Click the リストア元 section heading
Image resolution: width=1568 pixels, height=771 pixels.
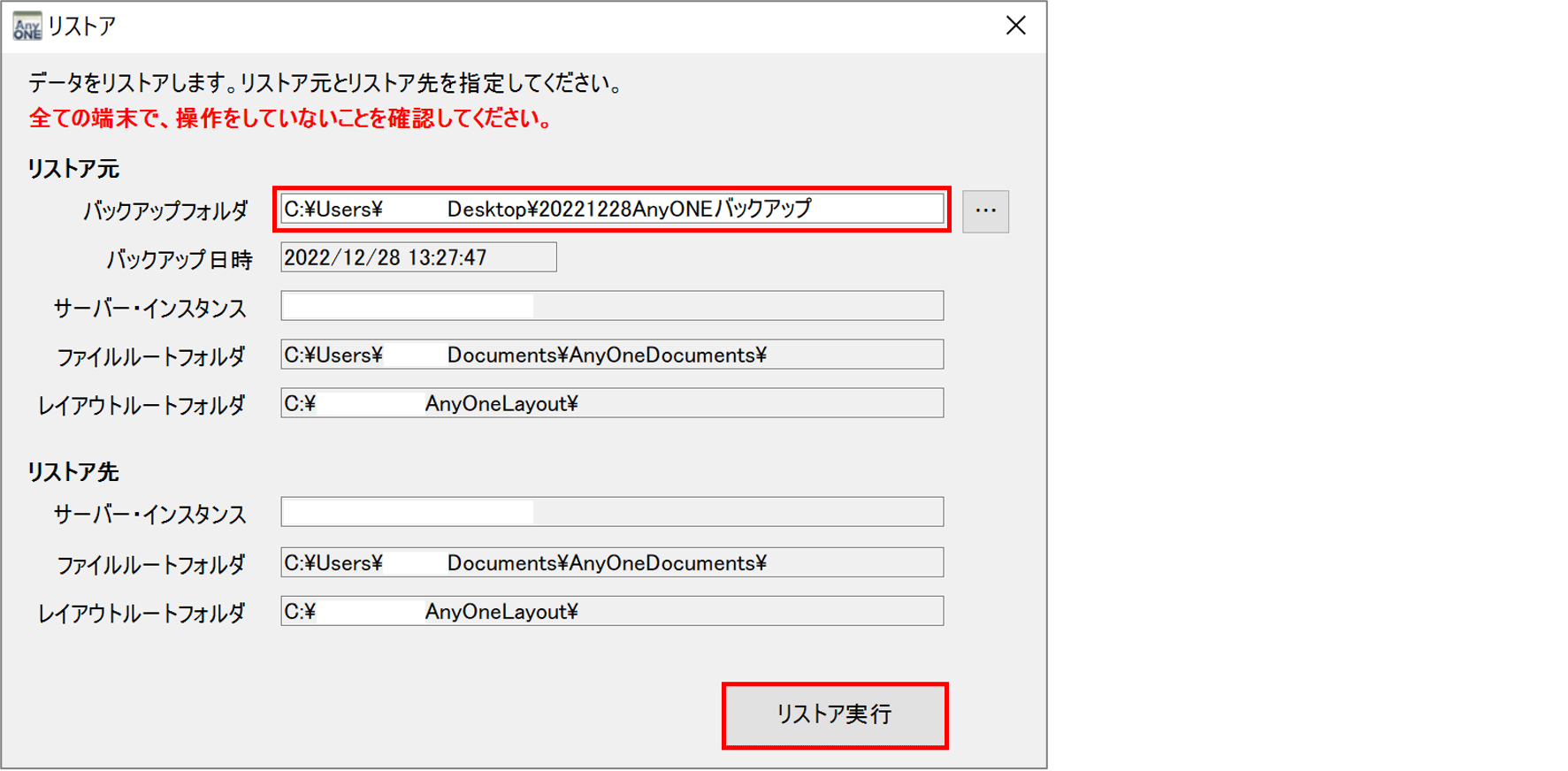[73, 168]
